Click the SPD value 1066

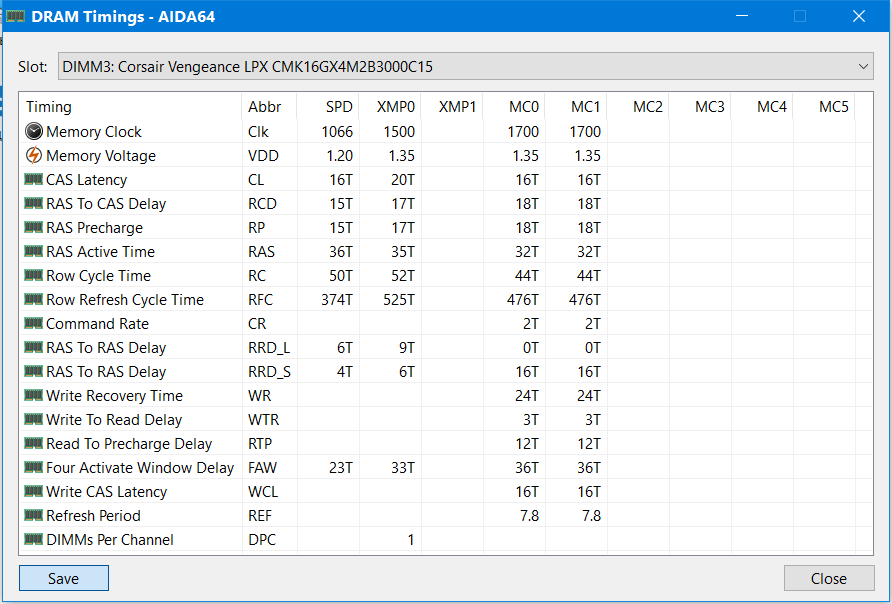coord(337,131)
